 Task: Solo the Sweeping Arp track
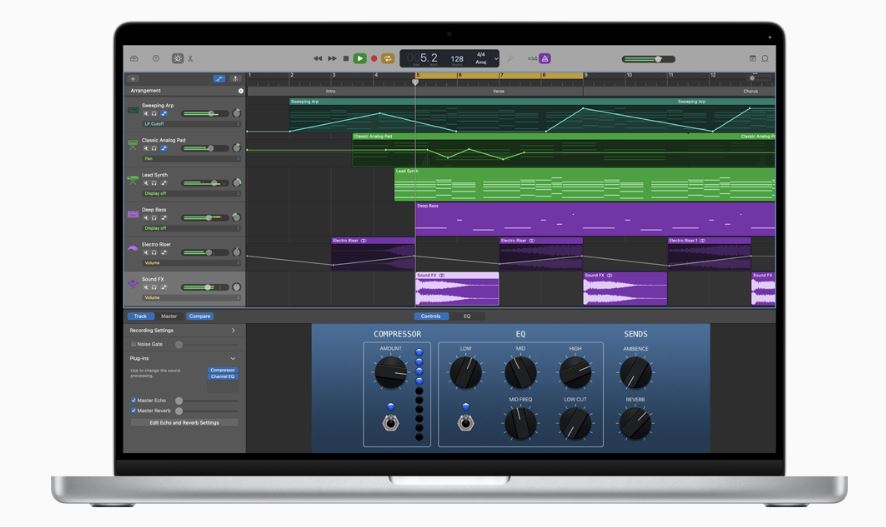pos(154,114)
